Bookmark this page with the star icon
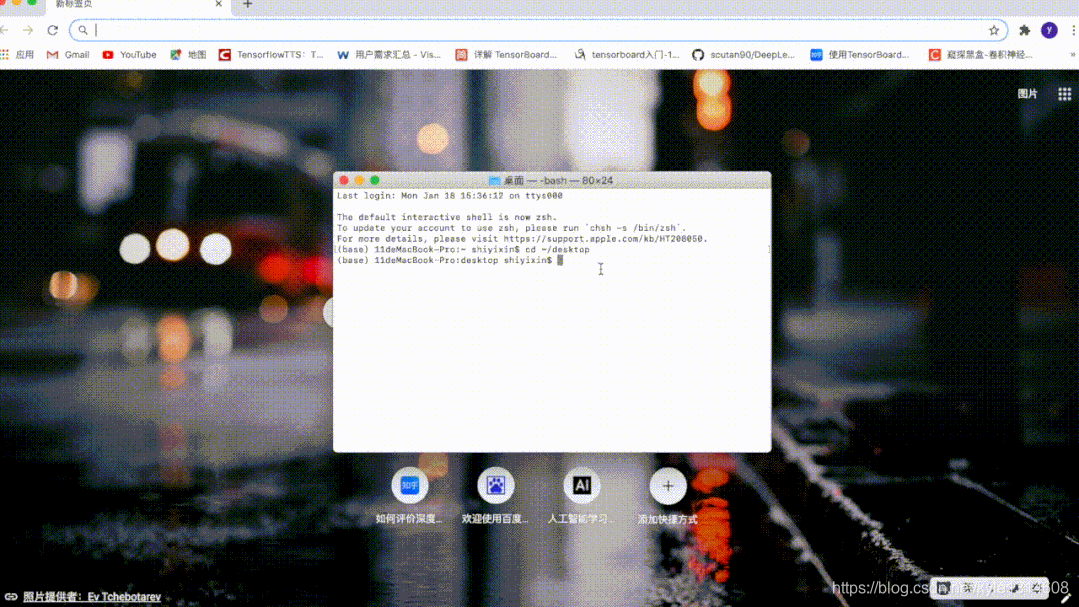The width and height of the screenshot is (1079, 607). point(994,30)
